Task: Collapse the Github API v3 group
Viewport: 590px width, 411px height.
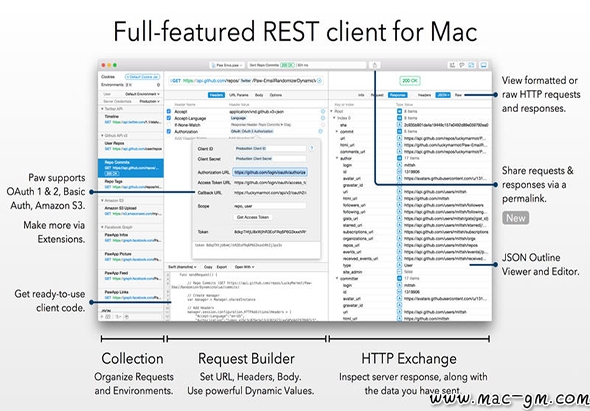Action: 102,135
